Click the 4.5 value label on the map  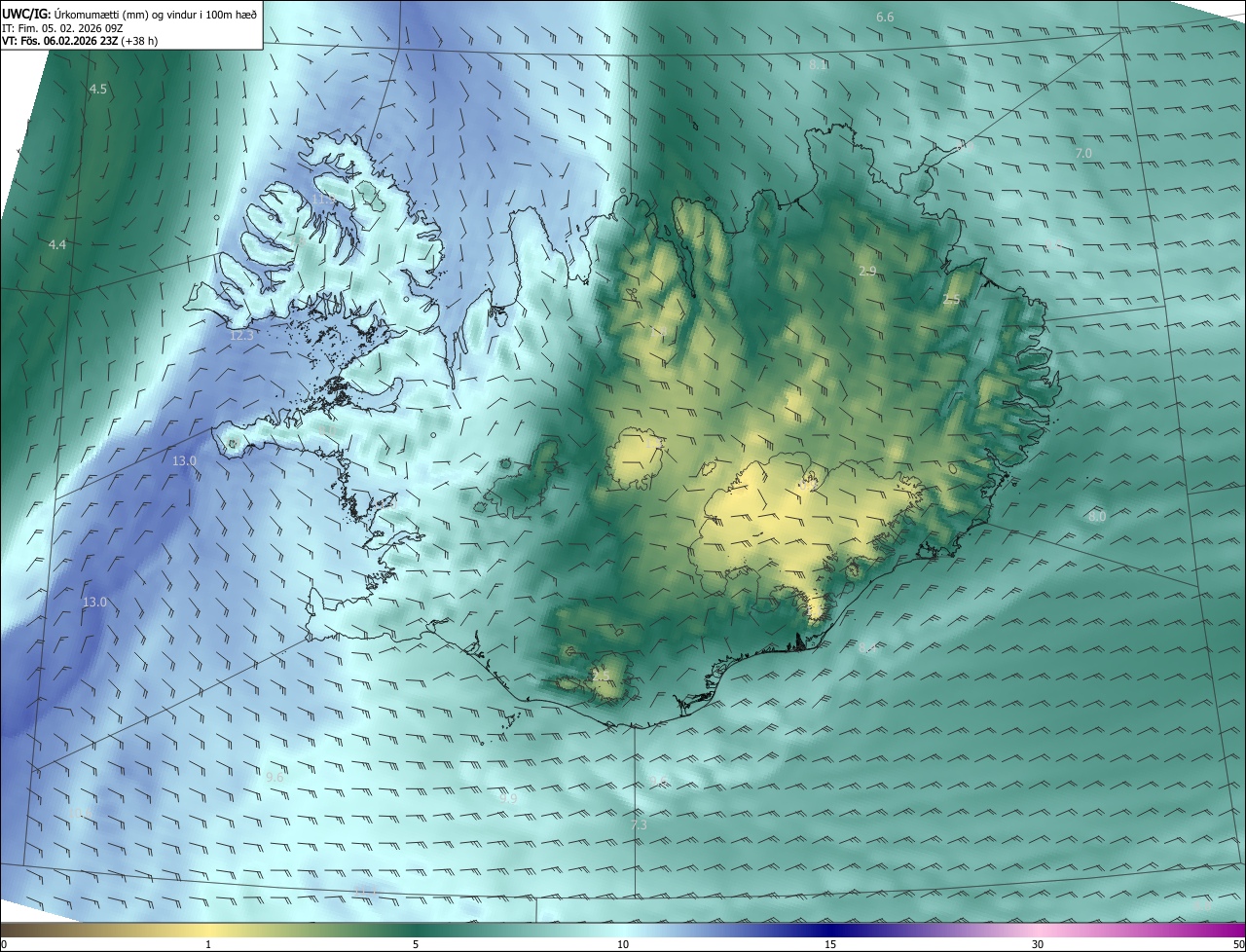[98, 90]
